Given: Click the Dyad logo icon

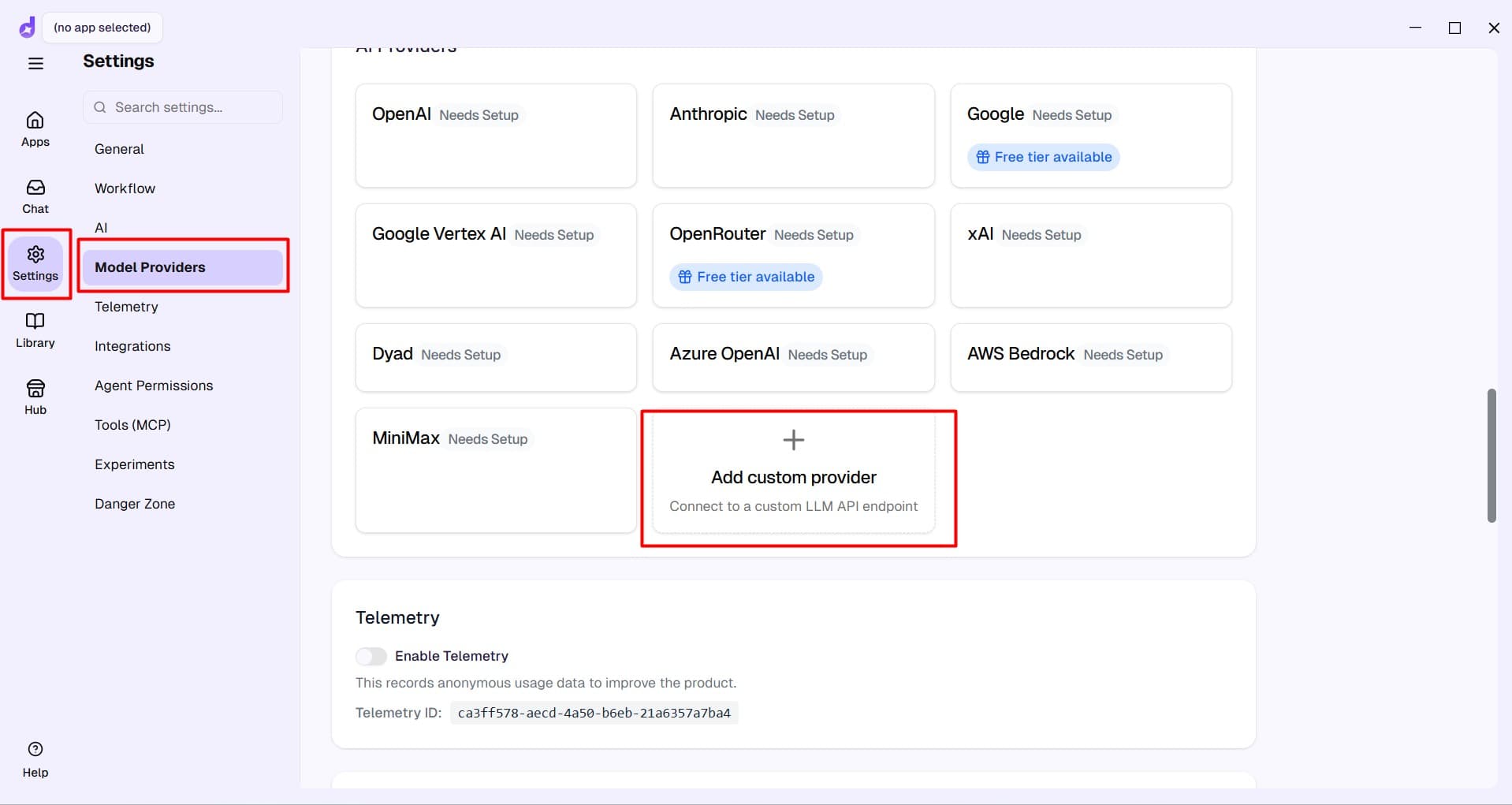Looking at the screenshot, I should (x=27, y=28).
